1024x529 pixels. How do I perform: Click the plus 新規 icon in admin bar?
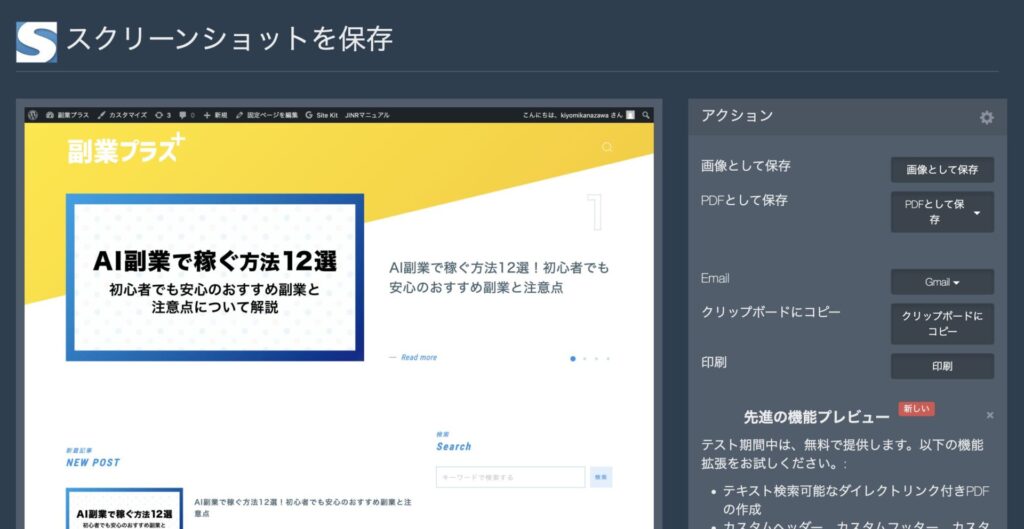point(206,115)
